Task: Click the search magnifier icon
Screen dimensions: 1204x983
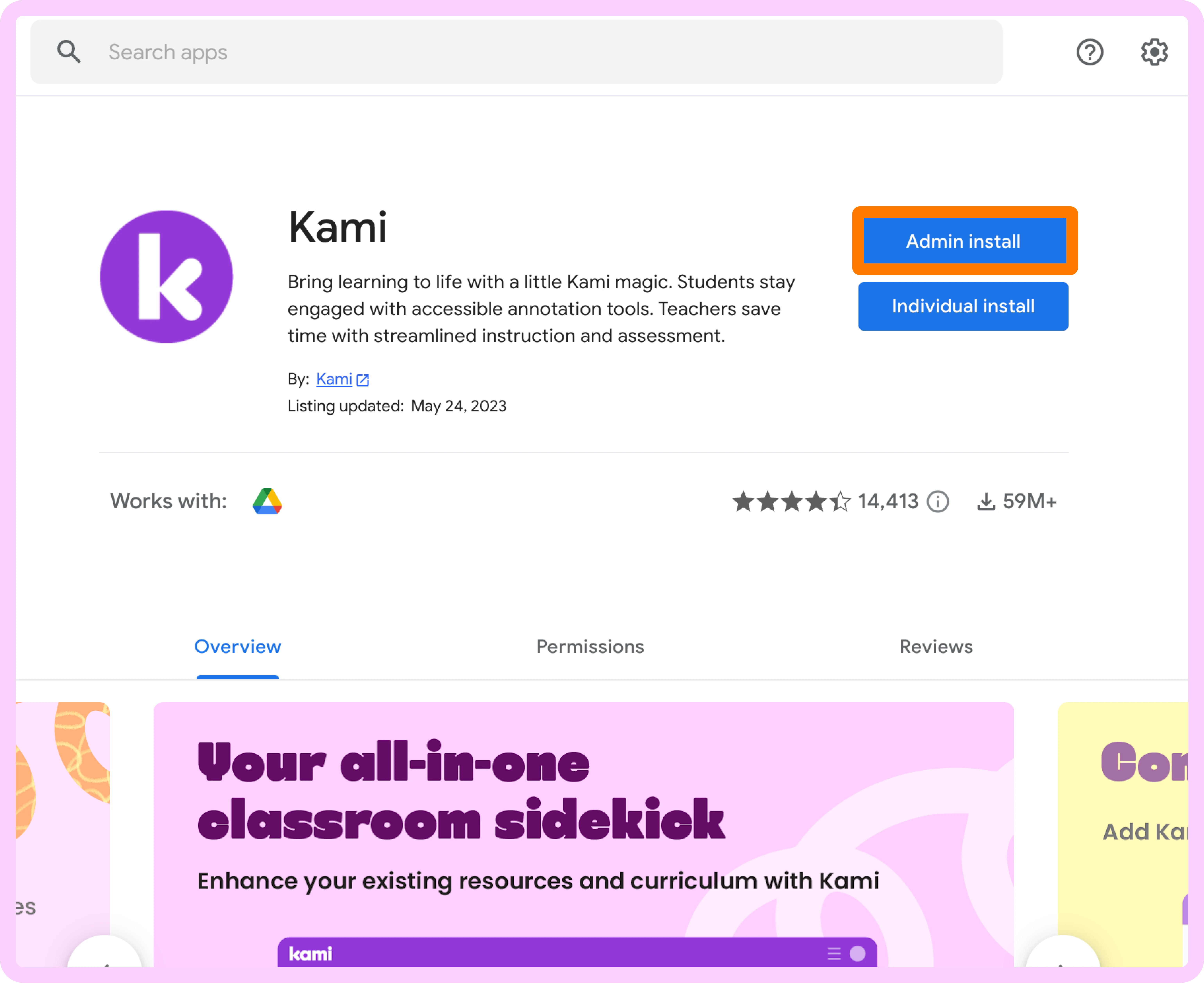Action: pyautogui.click(x=69, y=52)
